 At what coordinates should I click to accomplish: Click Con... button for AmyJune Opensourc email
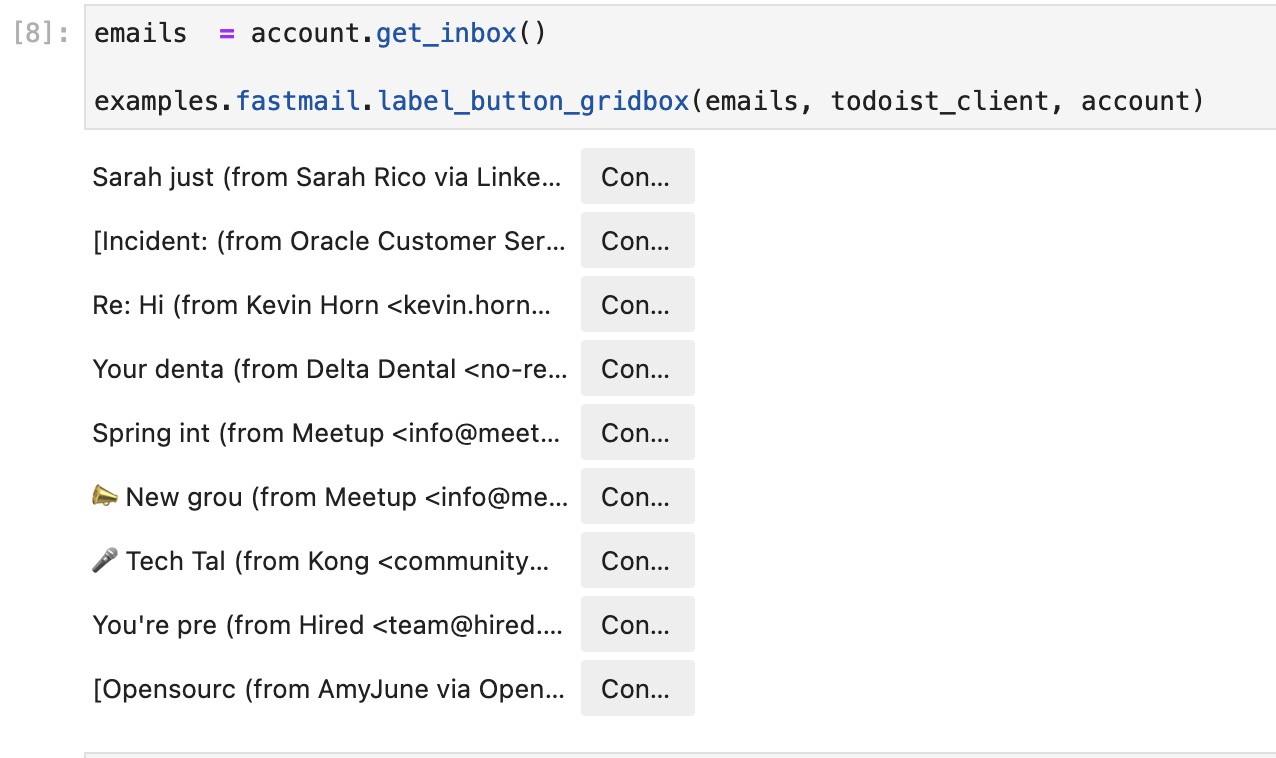coord(637,689)
